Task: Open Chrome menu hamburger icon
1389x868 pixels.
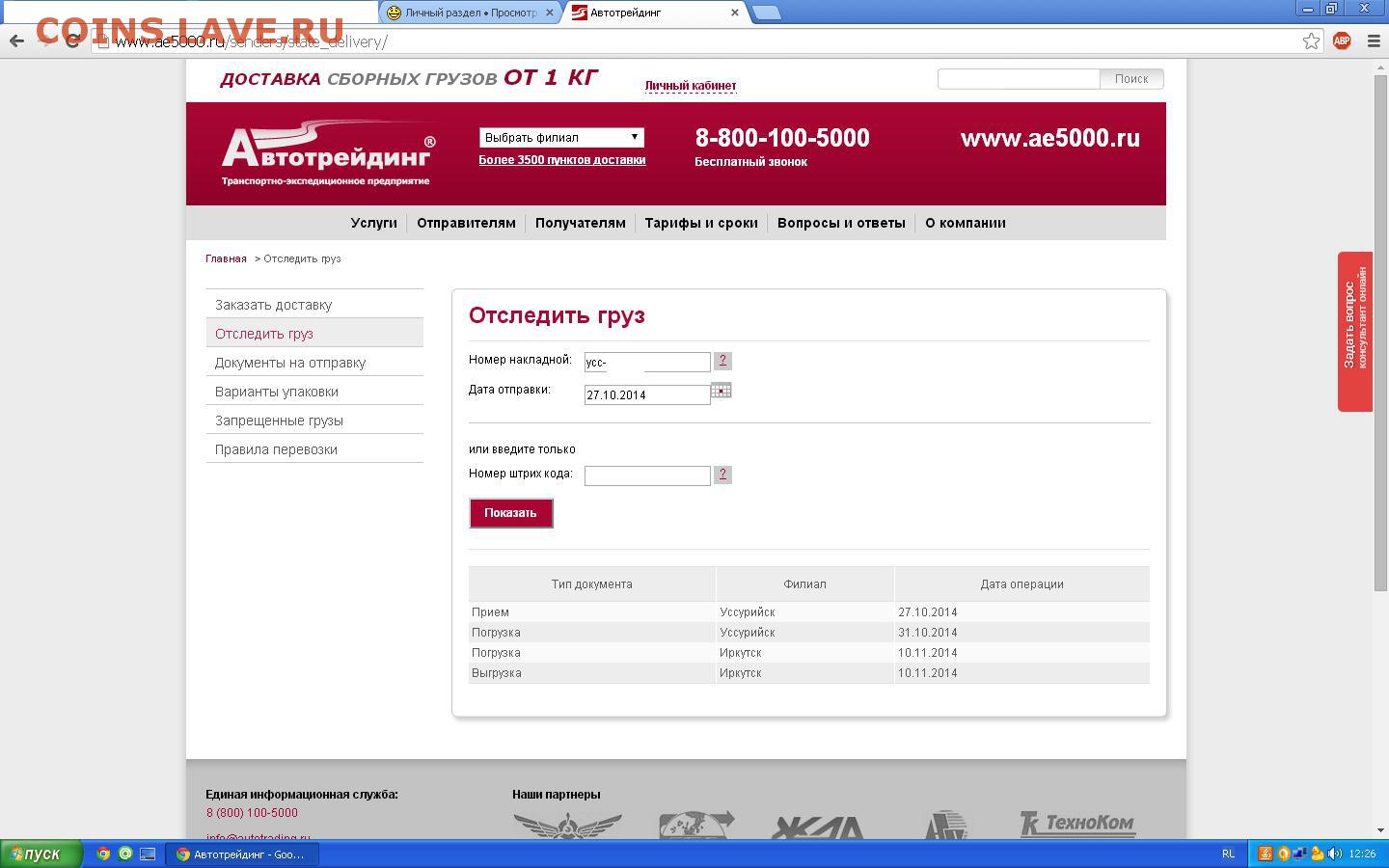Action: tap(1374, 41)
